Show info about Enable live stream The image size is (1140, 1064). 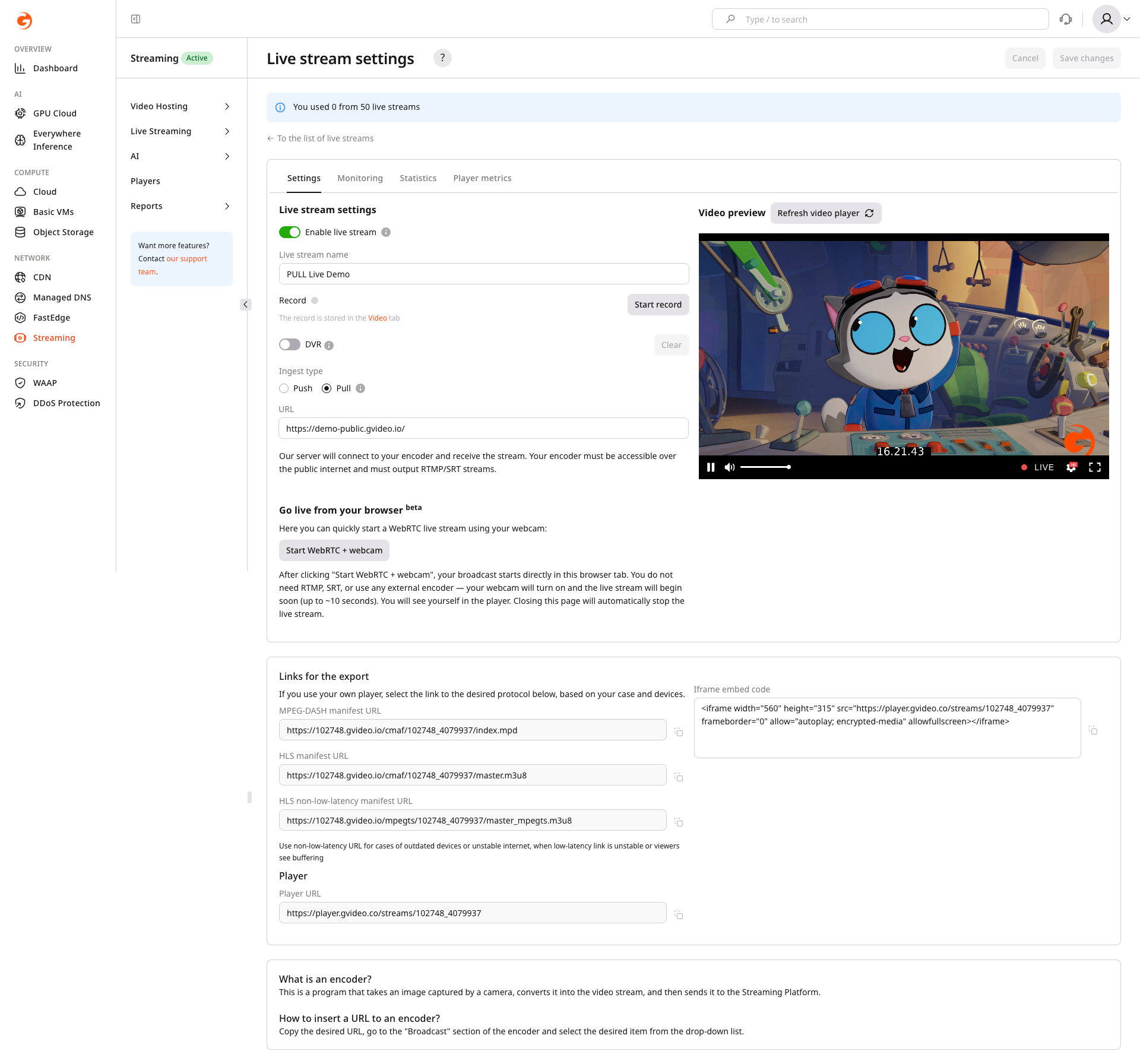click(x=386, y=232)
